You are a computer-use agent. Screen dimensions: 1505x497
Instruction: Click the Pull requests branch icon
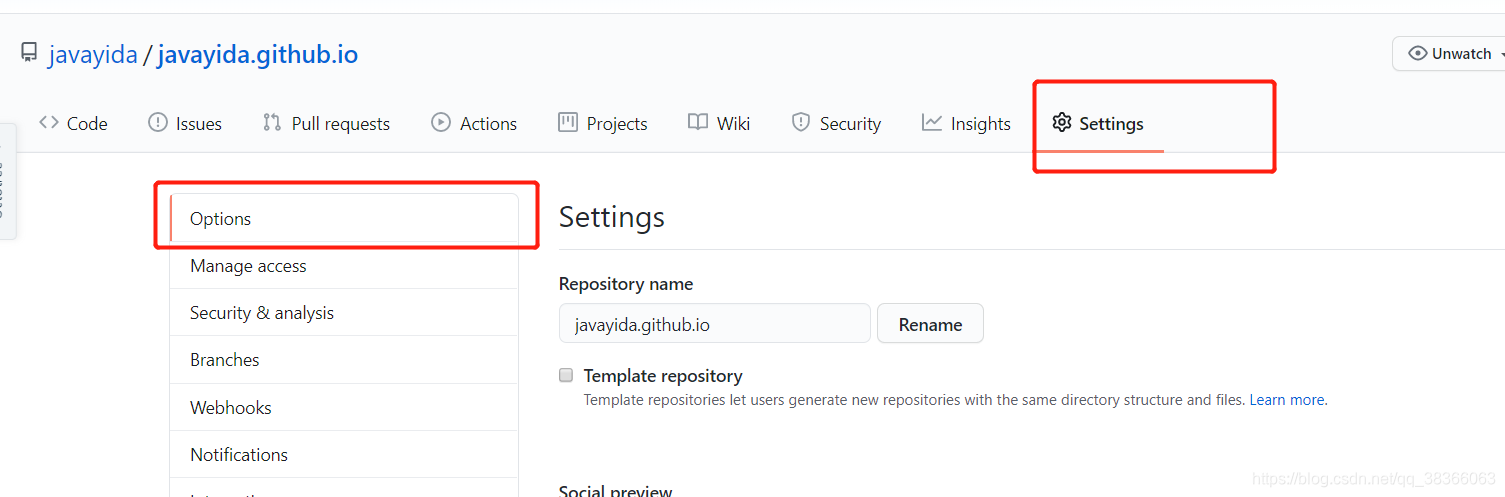(272, 123)
